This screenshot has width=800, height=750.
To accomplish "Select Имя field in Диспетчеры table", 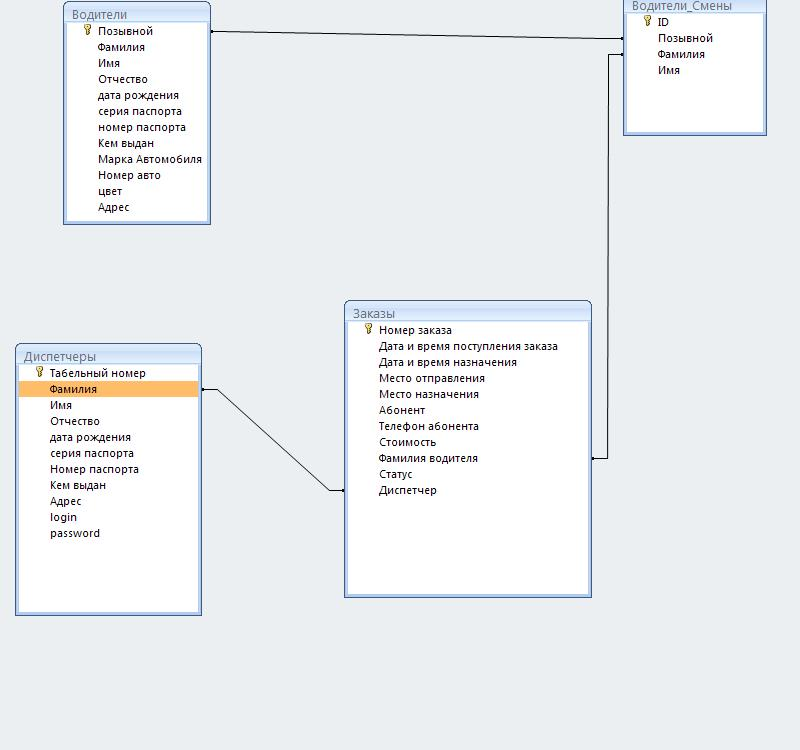I will pyautogui.click(x=61, y=405).
